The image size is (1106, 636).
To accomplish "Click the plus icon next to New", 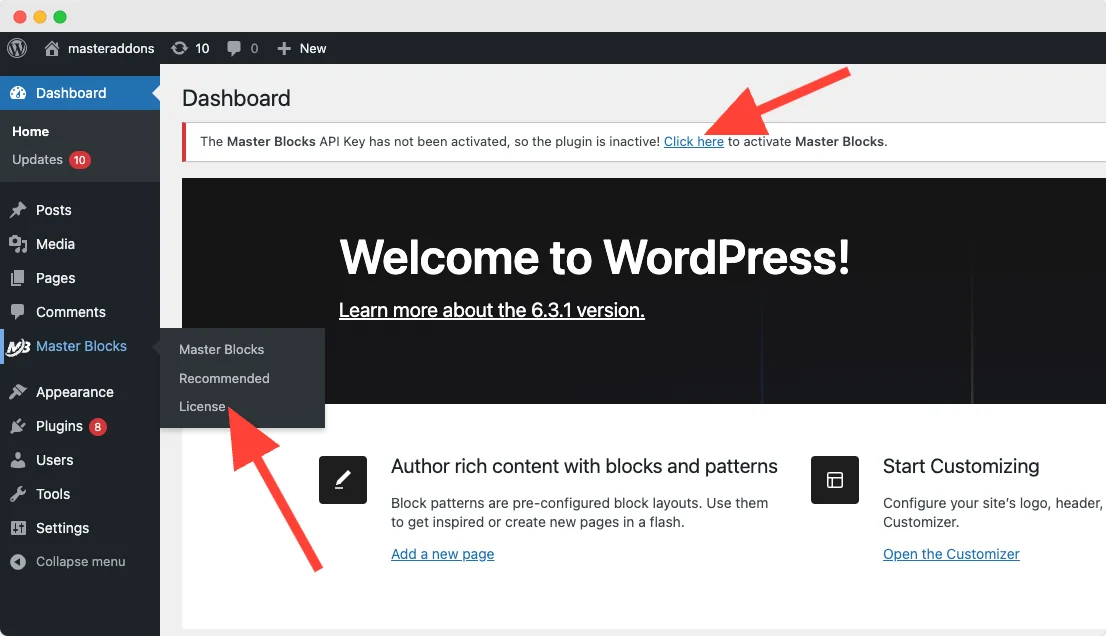I will pyautogui.click(x=284, y=48).
